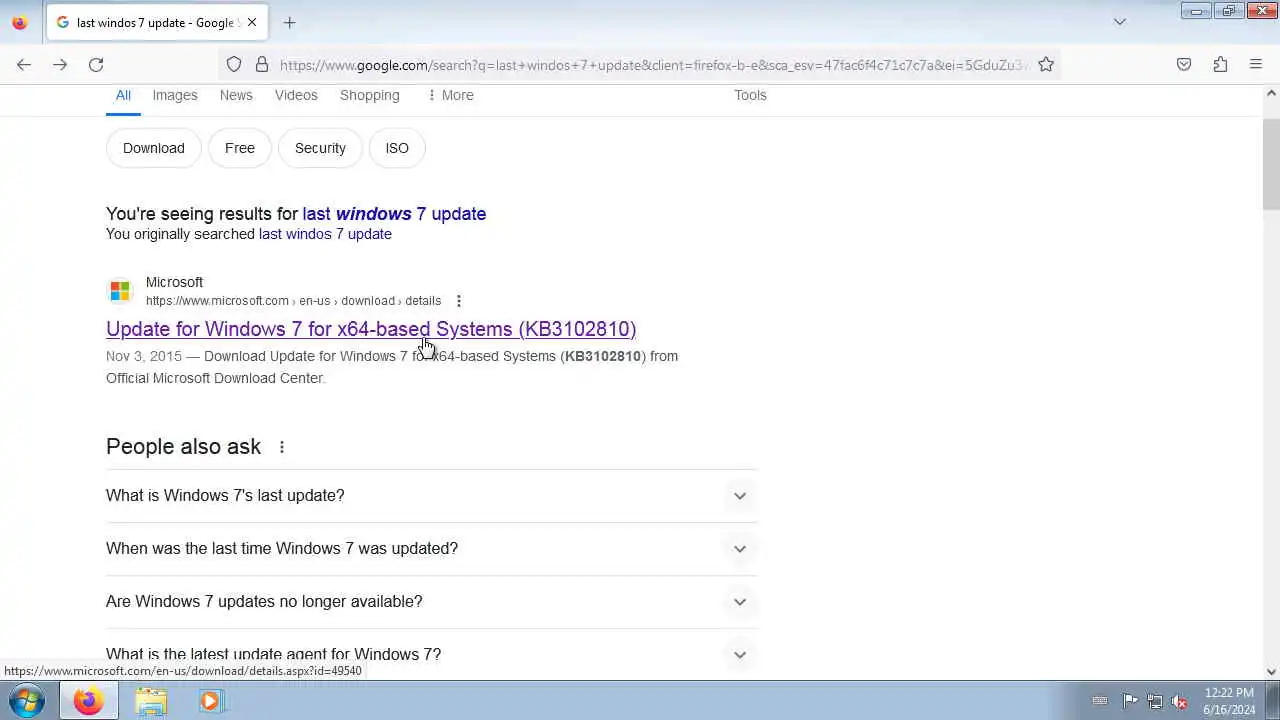This screenshot has width=1280, height=720.
Task: Click the microsoft.com result URL breadcrumb
Action: tap(293, 301)
